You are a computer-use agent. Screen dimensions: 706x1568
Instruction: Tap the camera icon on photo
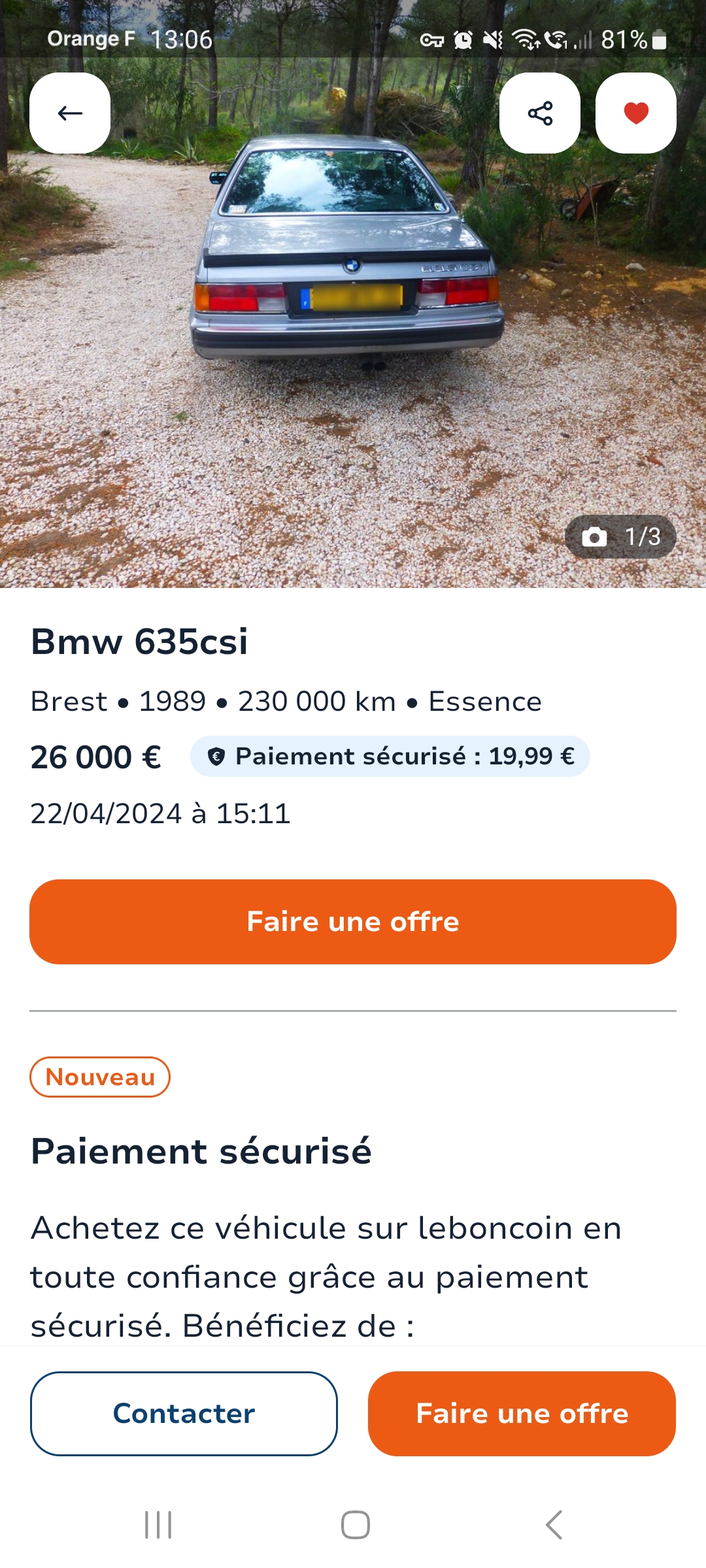pyautogui.click(x=594, y=537)
